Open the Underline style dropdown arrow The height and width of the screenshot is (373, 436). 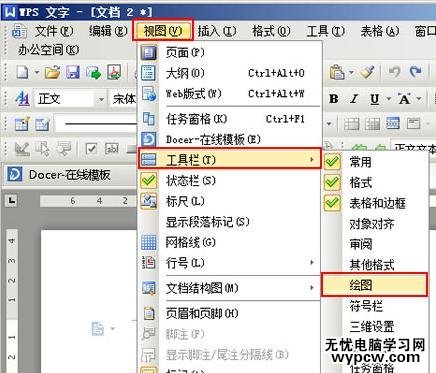coord(388,99)
